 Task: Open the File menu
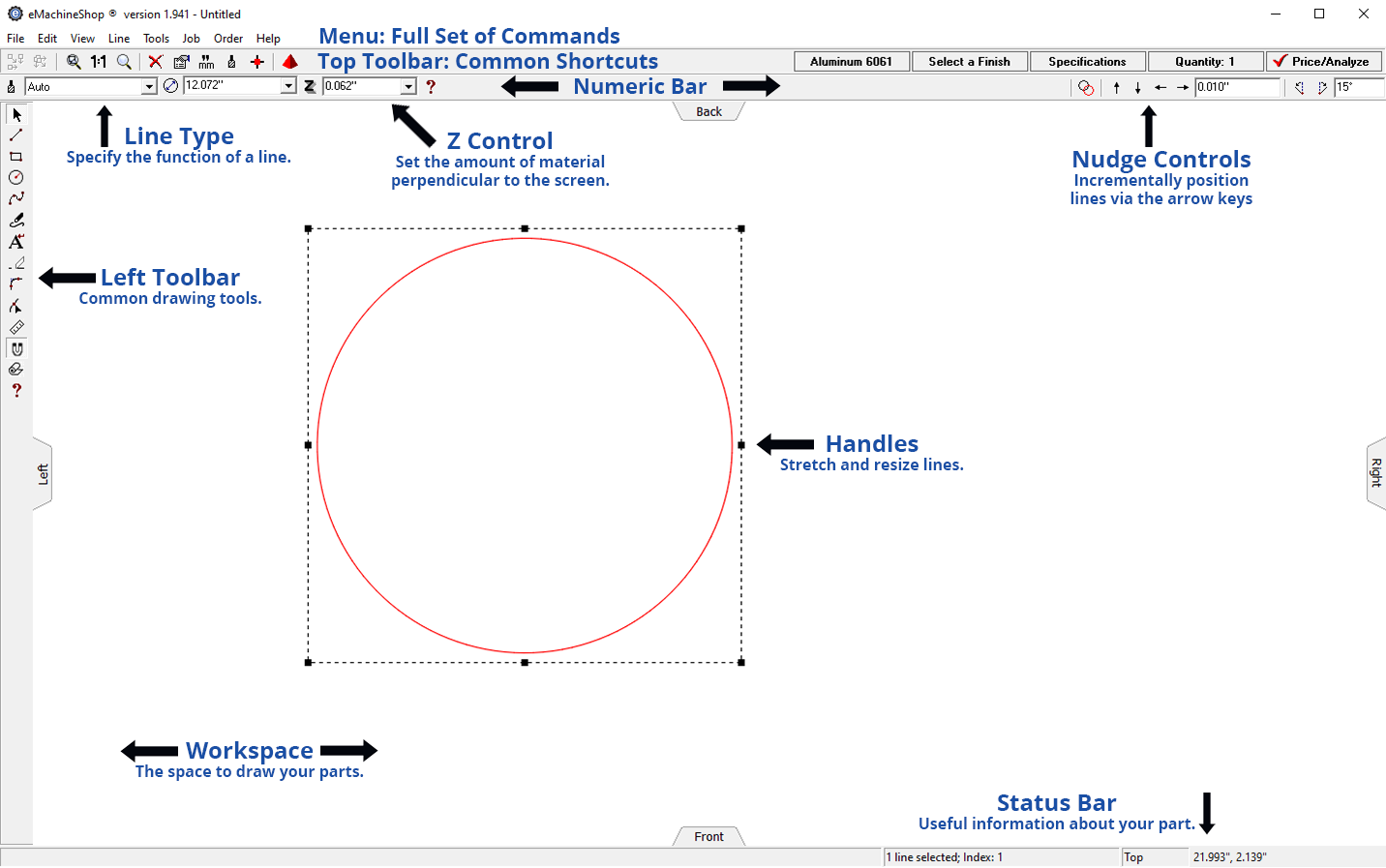[15, 39]
